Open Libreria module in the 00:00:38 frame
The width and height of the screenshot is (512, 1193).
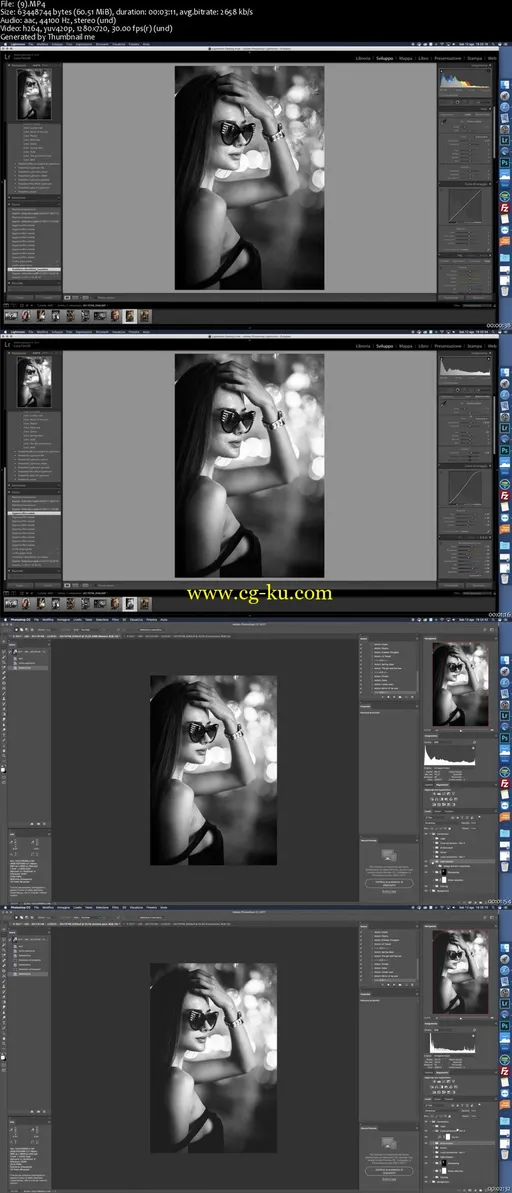[x=364, y=58]
